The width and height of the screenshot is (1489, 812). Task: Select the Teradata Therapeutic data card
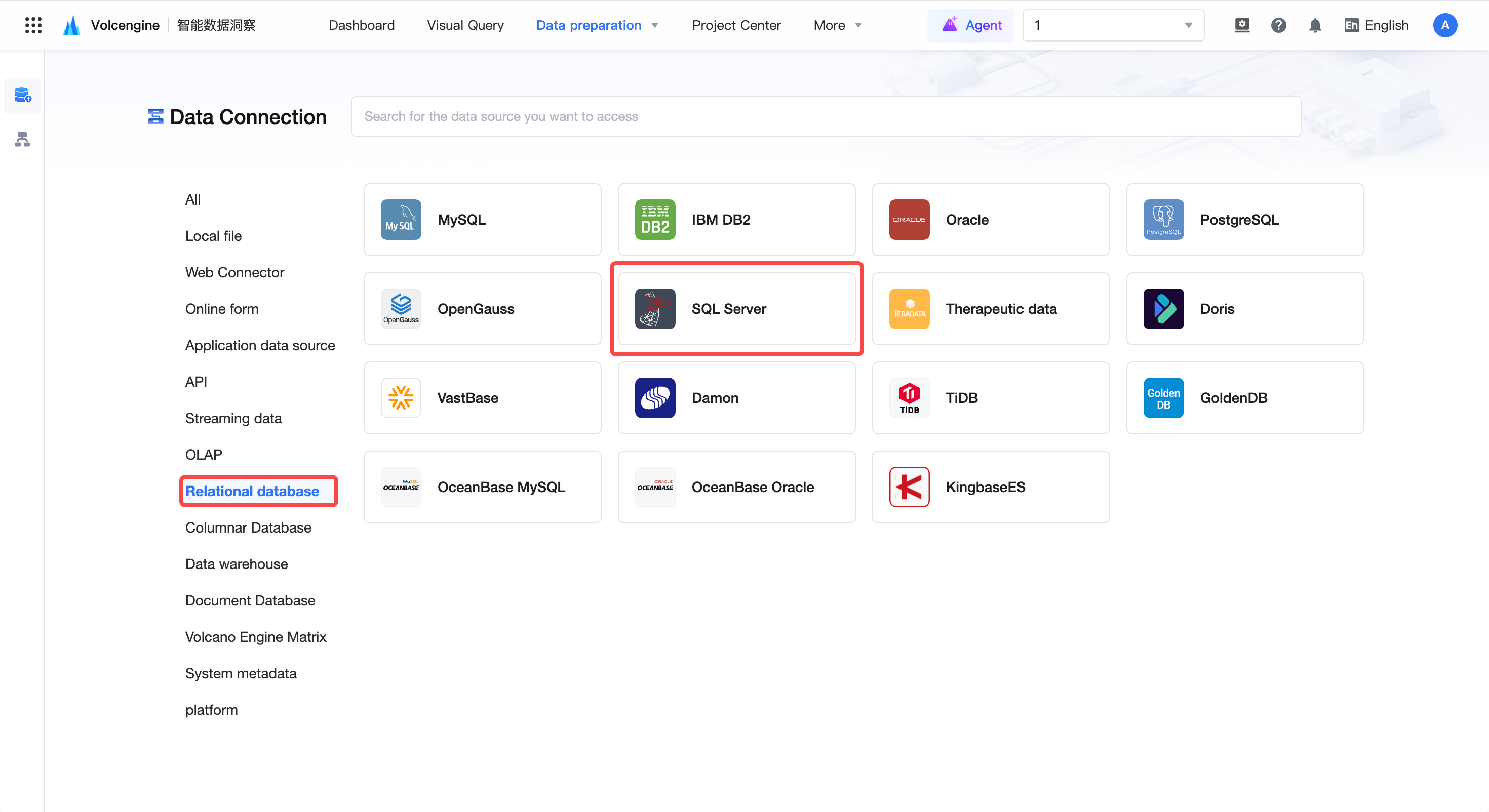pos(991,309)
